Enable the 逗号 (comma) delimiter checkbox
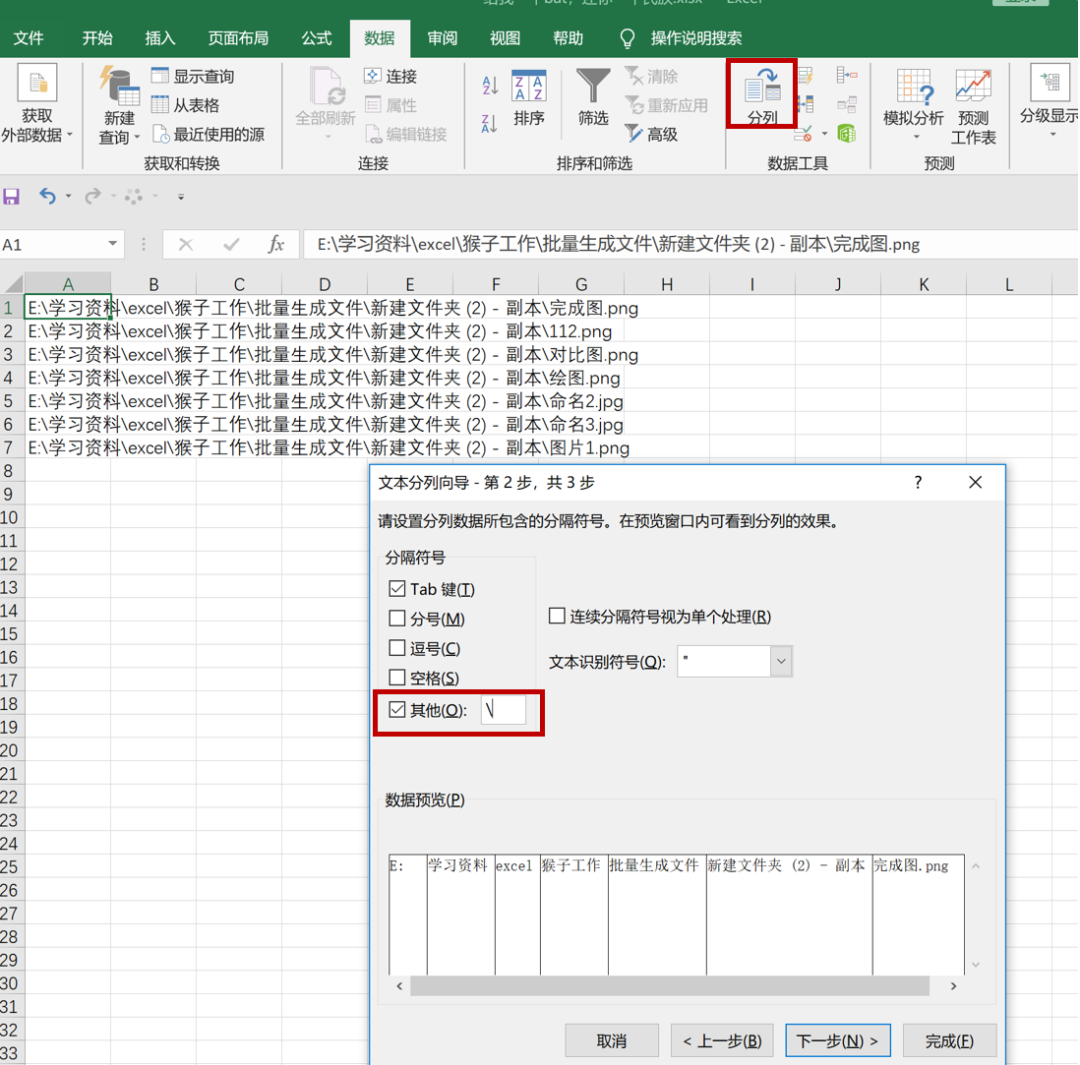The height and width of the screenshot is (1065, 1080). point(397,648)
